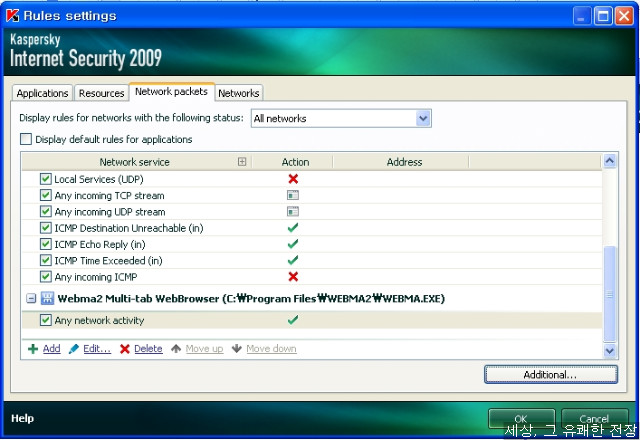Click the Move down arrow icon
Image resolution: width=640 pixels, height=440 pixels.
pyautogui.click(x=237, y=349)
